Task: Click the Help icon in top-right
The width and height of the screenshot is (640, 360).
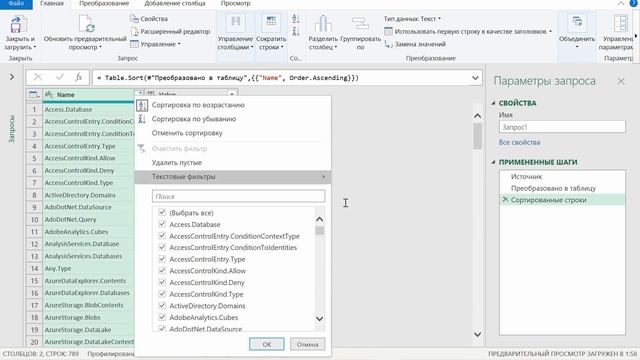Action: tap(633, 3)
